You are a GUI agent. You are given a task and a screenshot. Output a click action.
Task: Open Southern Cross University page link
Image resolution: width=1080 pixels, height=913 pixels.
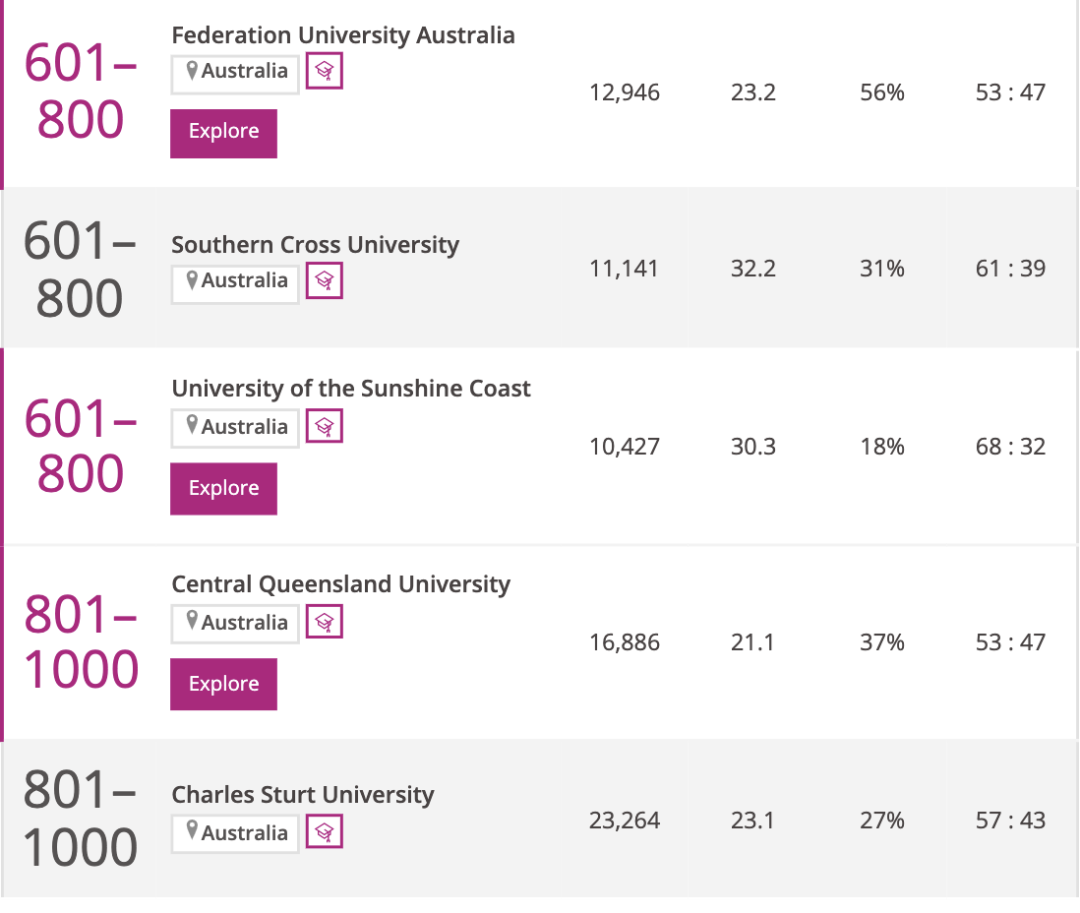[315, 245]
